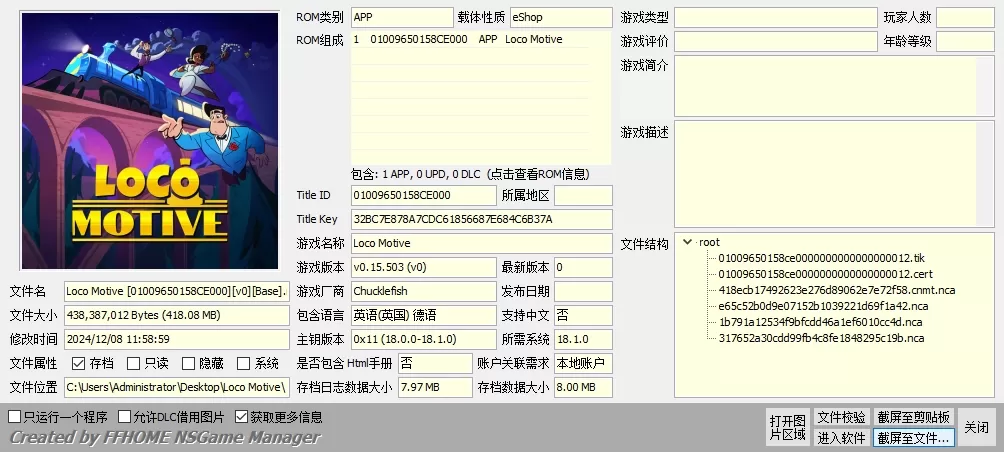Viewport: 1004px width, 452px height.
Task: Select the 317652a3 .nca file entry
Action: pos(821,338)
